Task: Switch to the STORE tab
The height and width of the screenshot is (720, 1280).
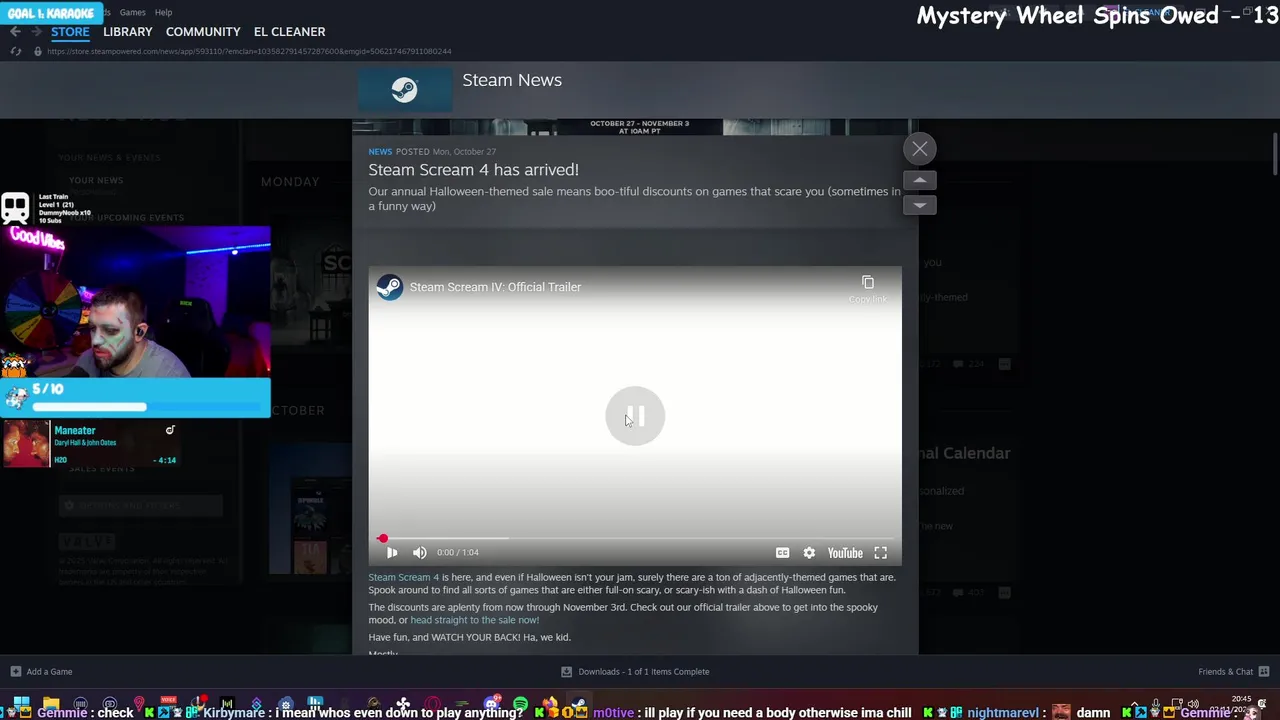Action: click(70, 32)
